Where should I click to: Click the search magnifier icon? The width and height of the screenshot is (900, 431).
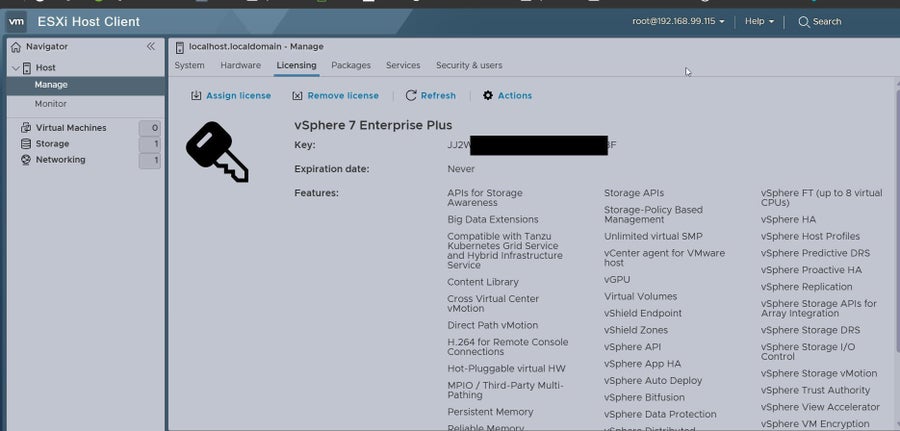(x=804, y=22)
